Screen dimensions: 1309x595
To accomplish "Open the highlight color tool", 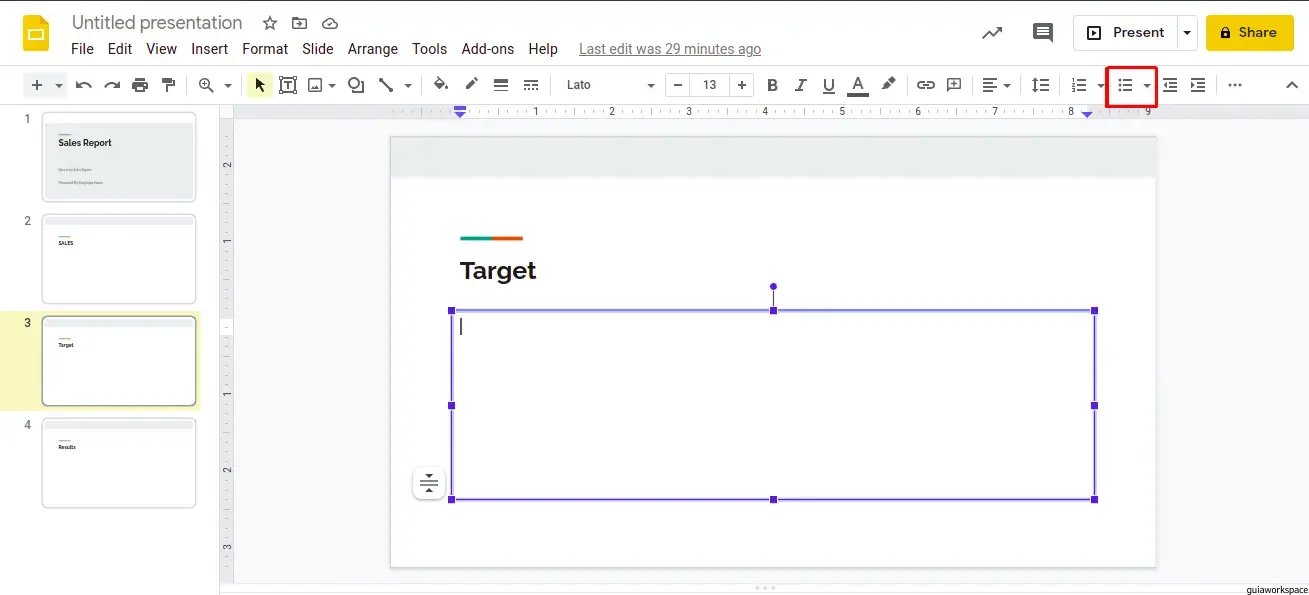I will [x=888, y=85].
